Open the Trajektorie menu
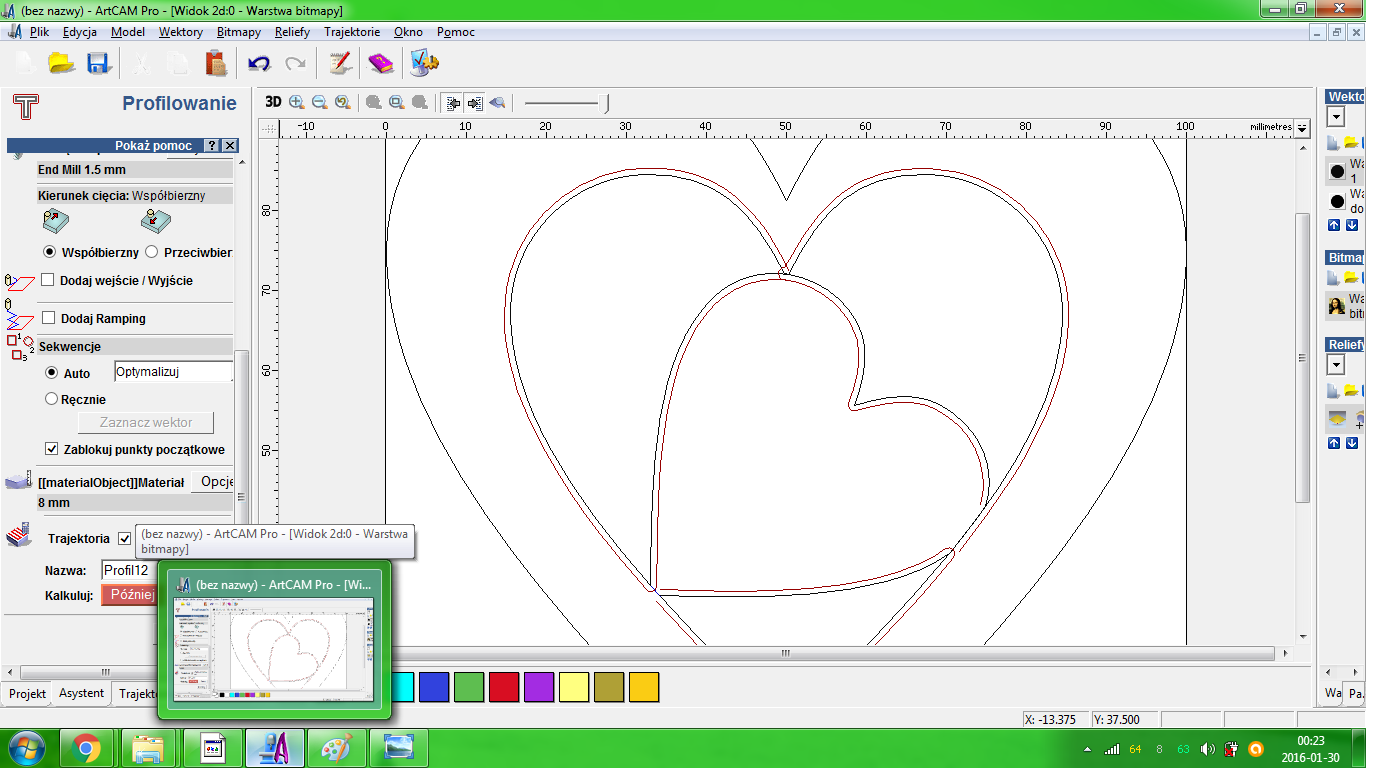Viewport: 1389px width, 768px height. point(352,32)
